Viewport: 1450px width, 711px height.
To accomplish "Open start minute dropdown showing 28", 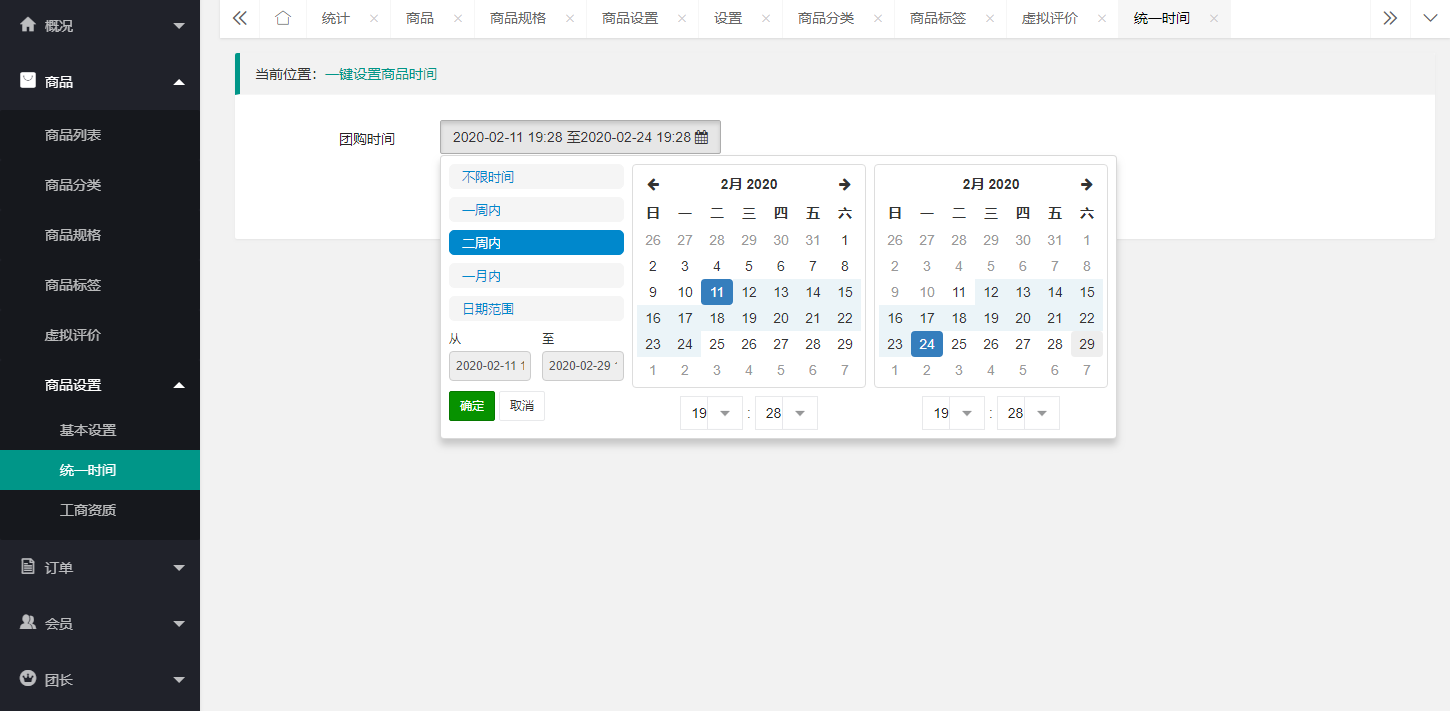I will click(x=786, y=413).
